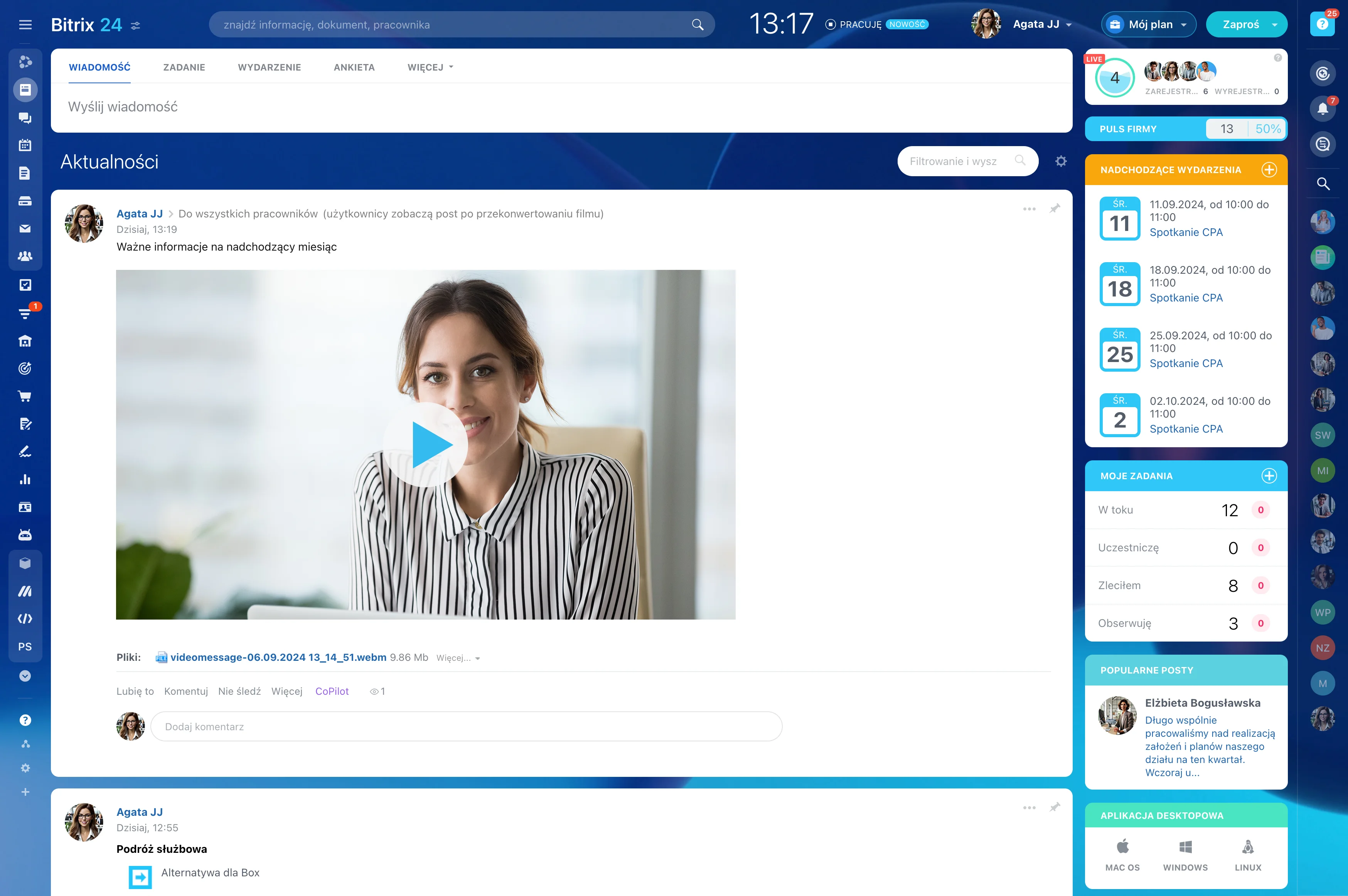The width and height of the screenshot is (1348, 896).
Task: Toggle the hamburger menu to collapse sidebar
Action: pos(25,25)
